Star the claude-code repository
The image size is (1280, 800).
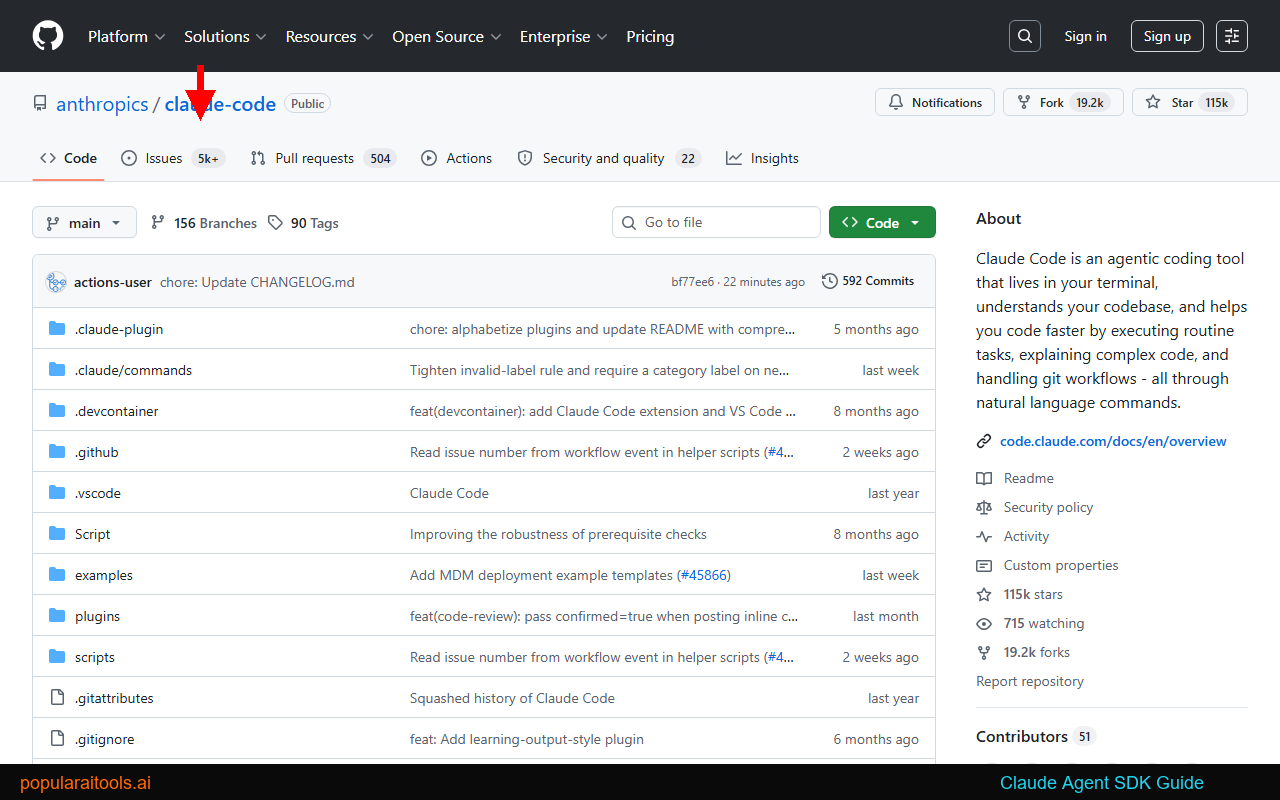[x=1189, y=101]
